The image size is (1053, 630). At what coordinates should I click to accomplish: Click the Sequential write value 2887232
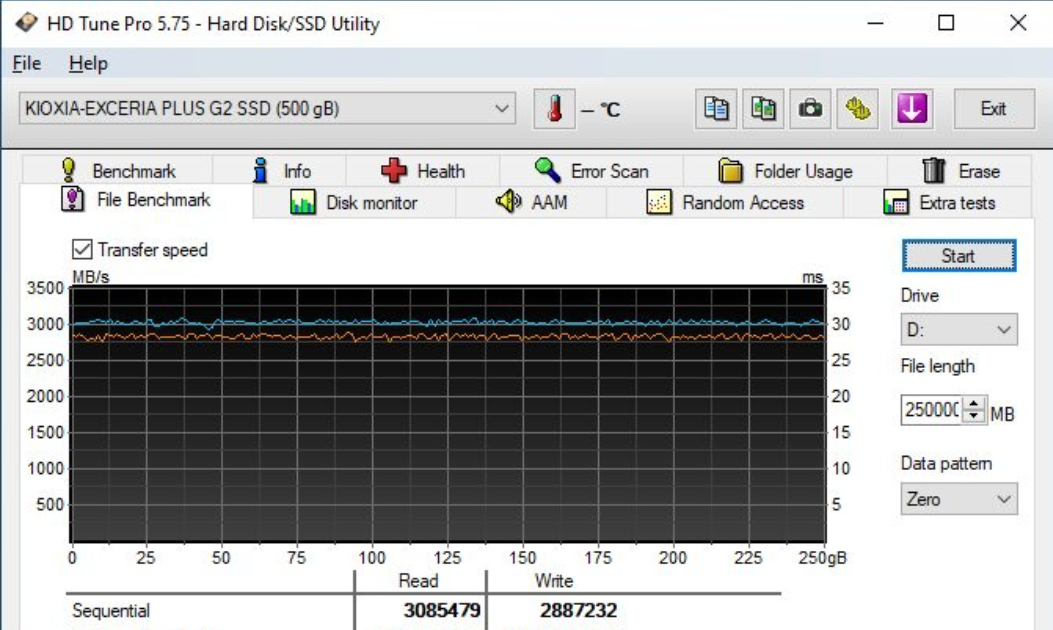[x=578, y=610]
